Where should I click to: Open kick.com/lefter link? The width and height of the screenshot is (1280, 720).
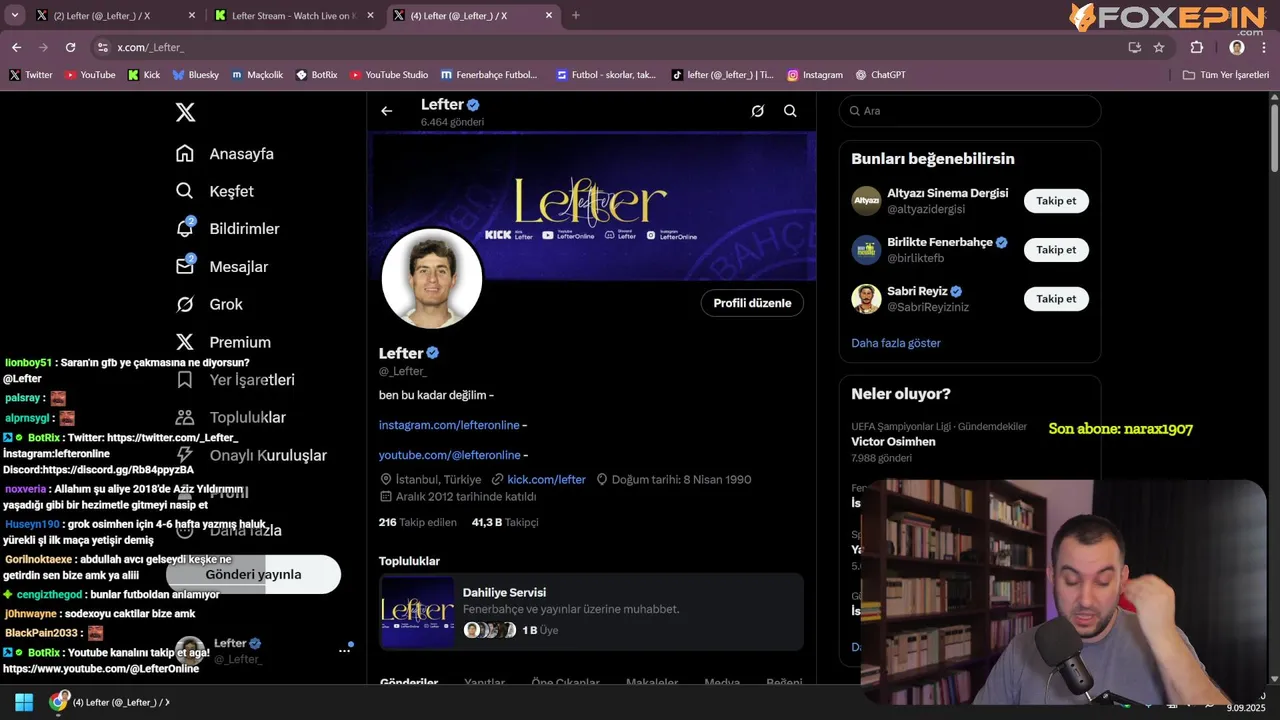coord(546,480)
